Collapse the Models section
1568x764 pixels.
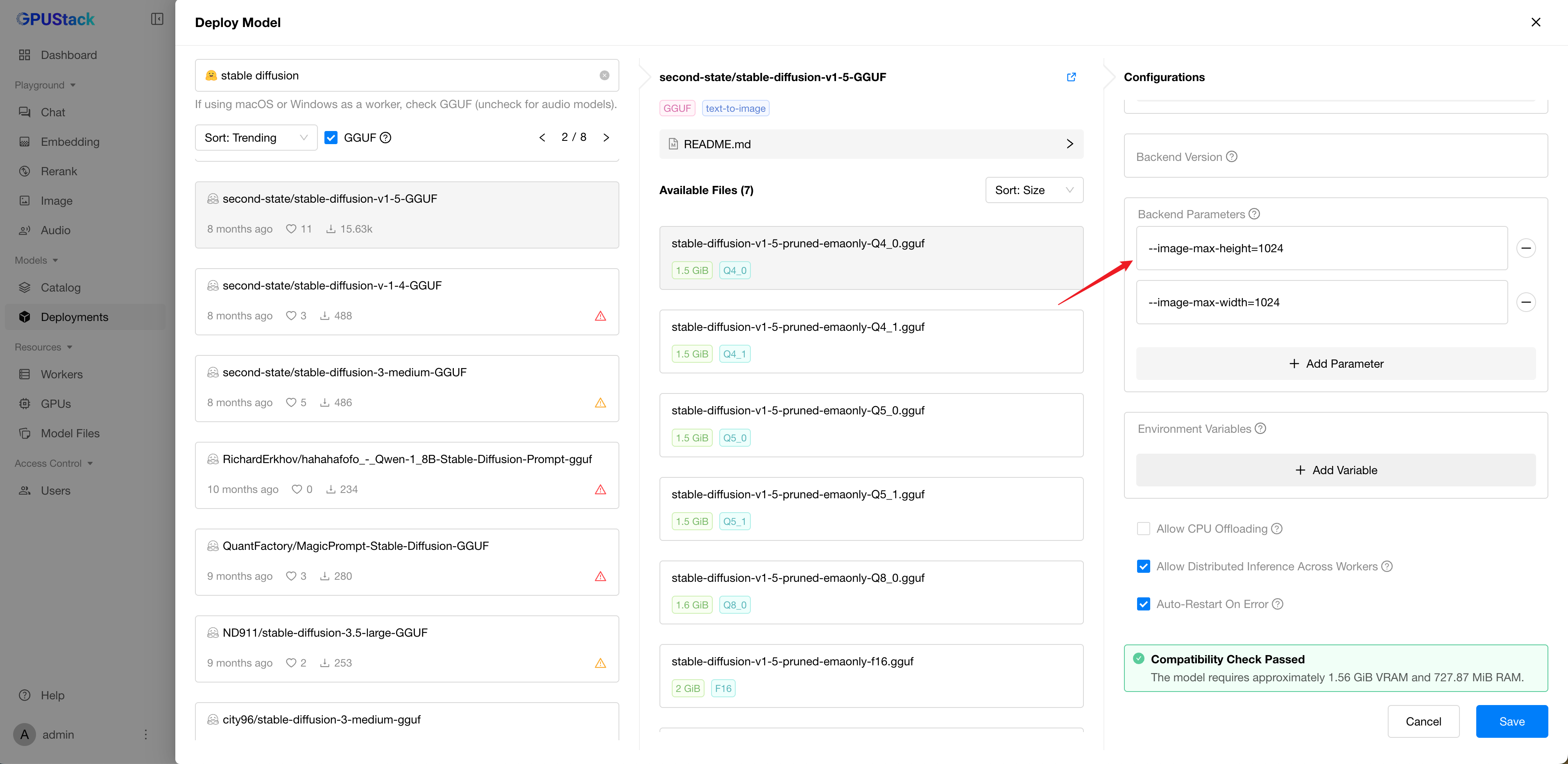pos(36,260)
